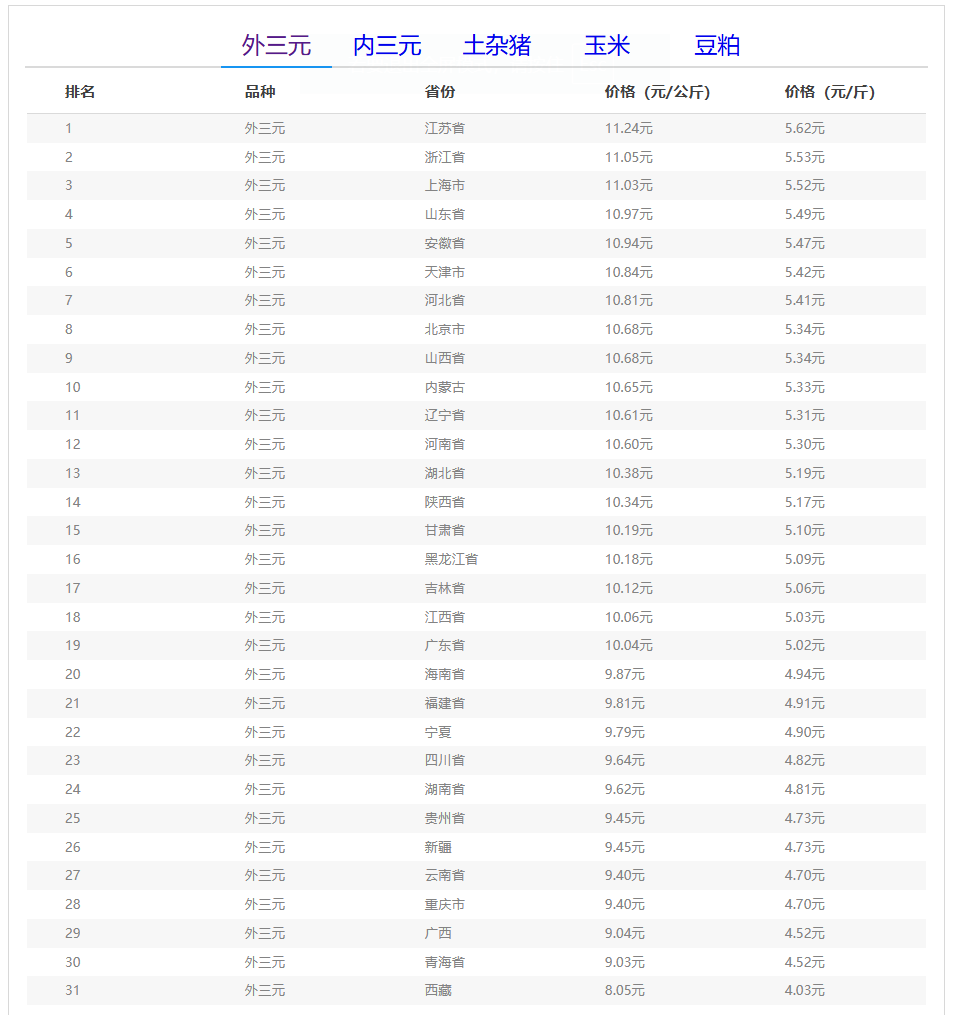The image size is (965, 1015).
Task: Click 浙江省 in the province column
Action: click(444, 157)
